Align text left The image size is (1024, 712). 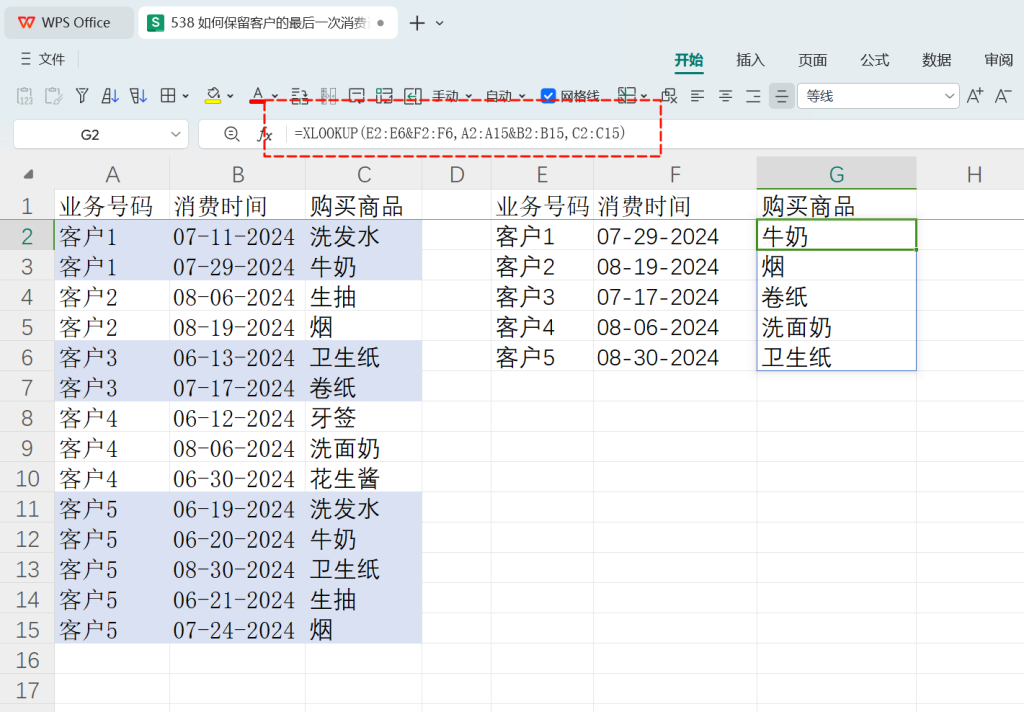(x=697, y=96)
